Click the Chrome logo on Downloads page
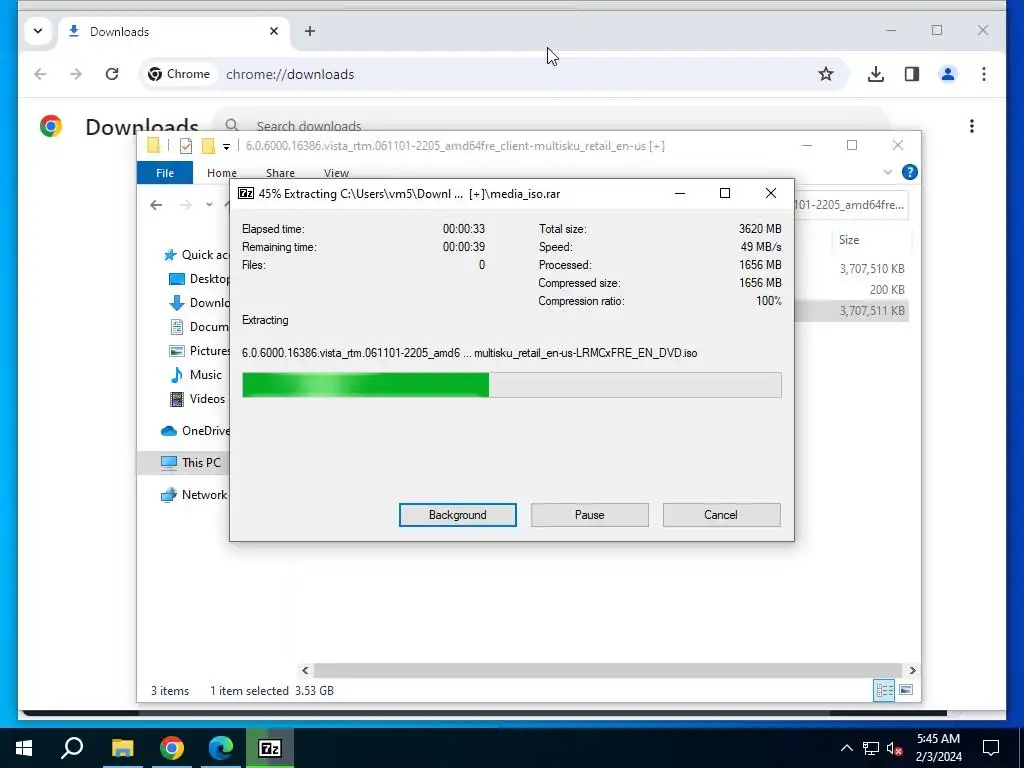This screenshot has width=1024, height=768. (x=51, y=126)
